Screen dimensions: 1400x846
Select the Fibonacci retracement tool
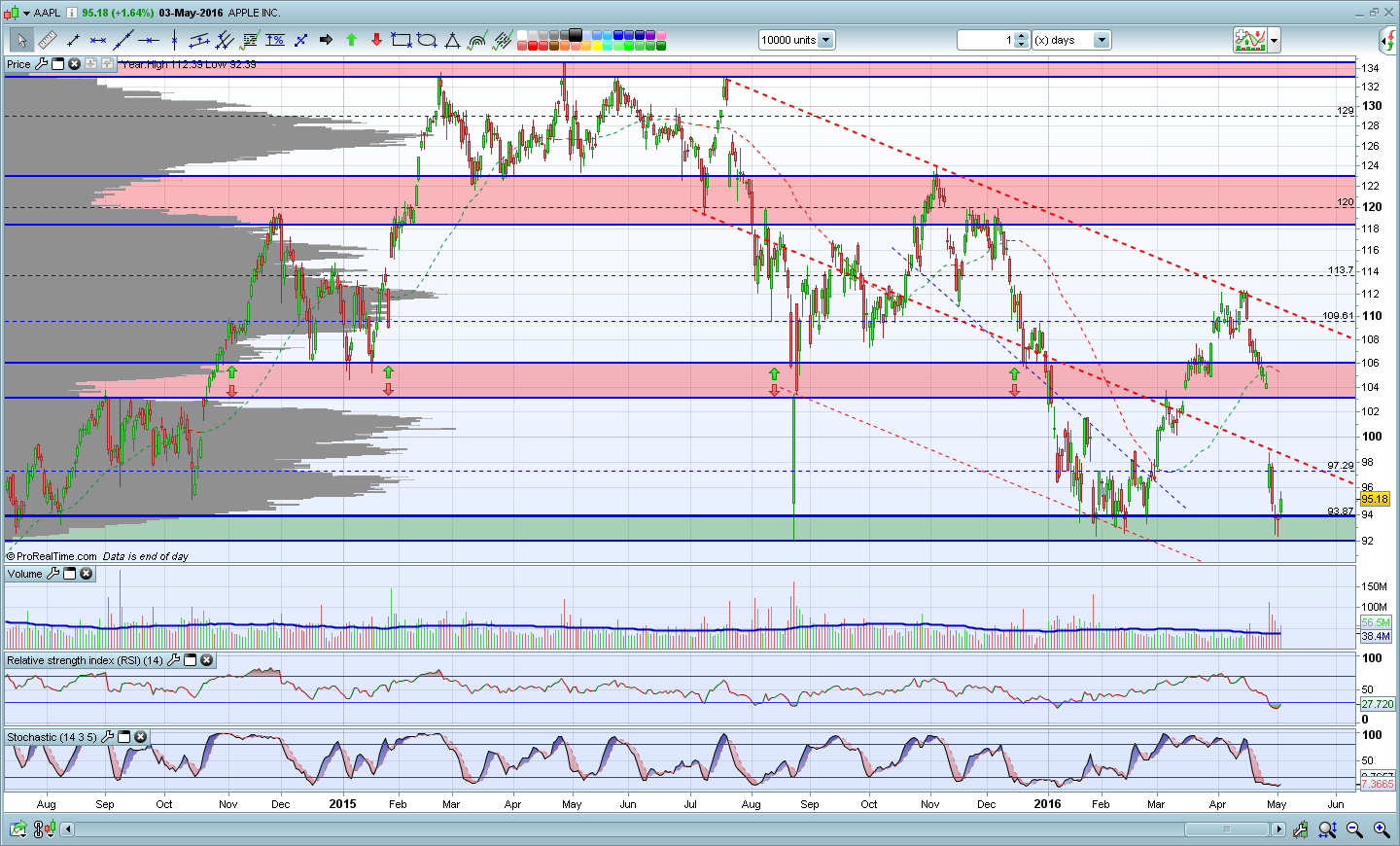[250, 40]
